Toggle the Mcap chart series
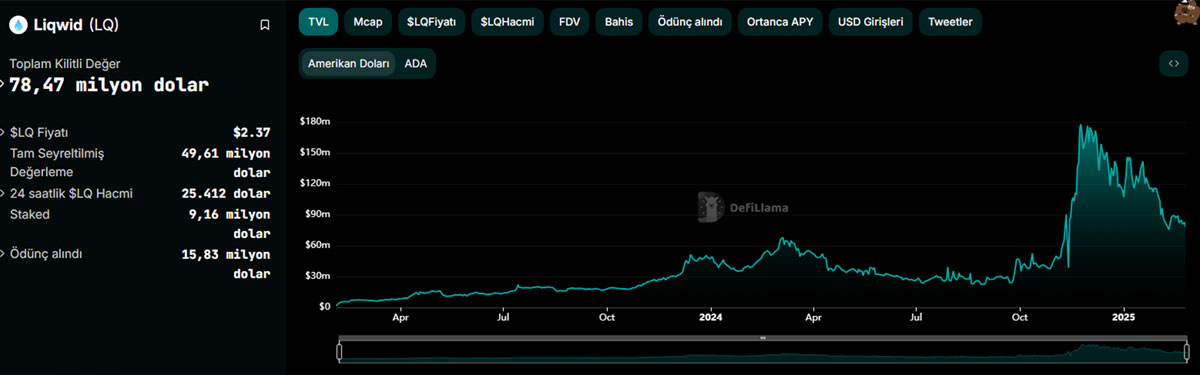The width and height of the screenshot is (1200, 375). pyautogui.click(x=367, y=21)
